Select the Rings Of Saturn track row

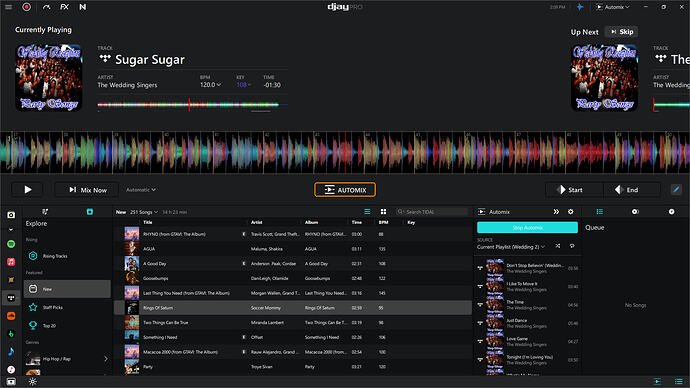pyautogui.click(x=293, y=307)
